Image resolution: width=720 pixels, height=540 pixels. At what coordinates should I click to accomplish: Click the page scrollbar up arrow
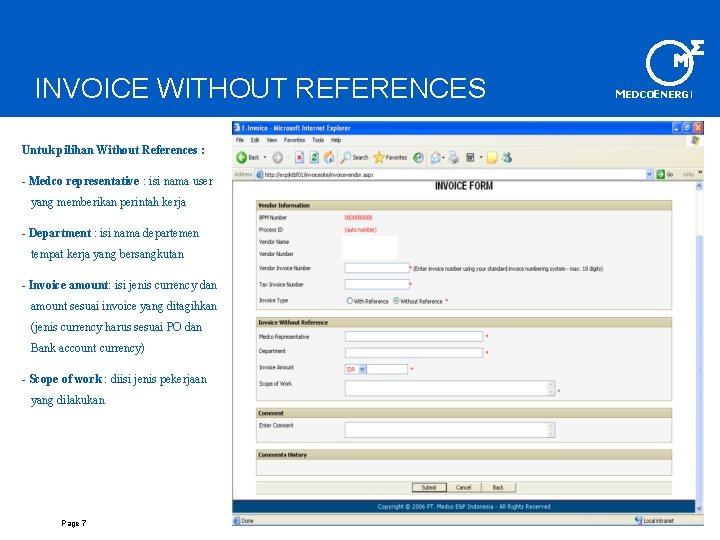(x=699, y=186)
